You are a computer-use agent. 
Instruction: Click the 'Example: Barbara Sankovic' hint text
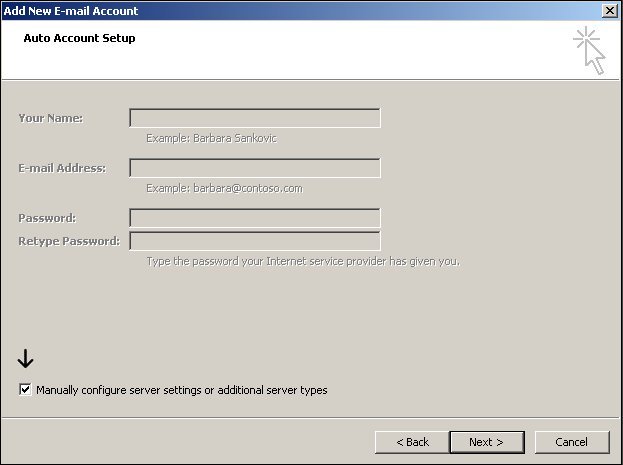tap(211, 138)
